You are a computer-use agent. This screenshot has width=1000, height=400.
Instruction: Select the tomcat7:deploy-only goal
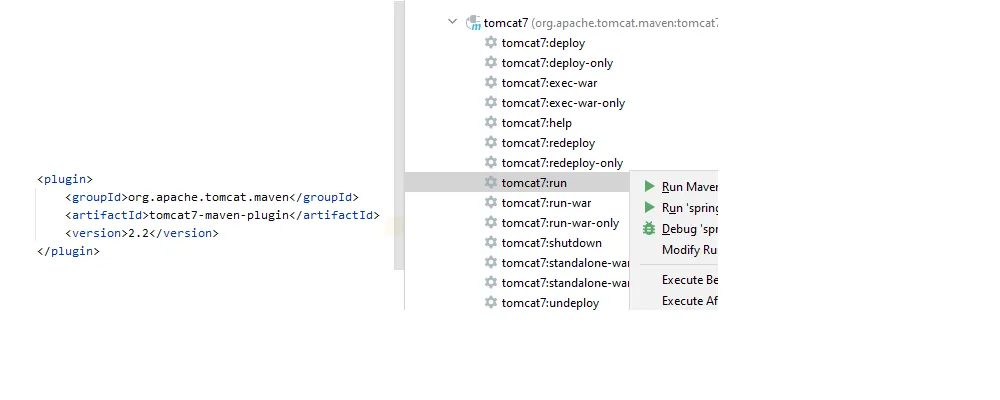557,63
